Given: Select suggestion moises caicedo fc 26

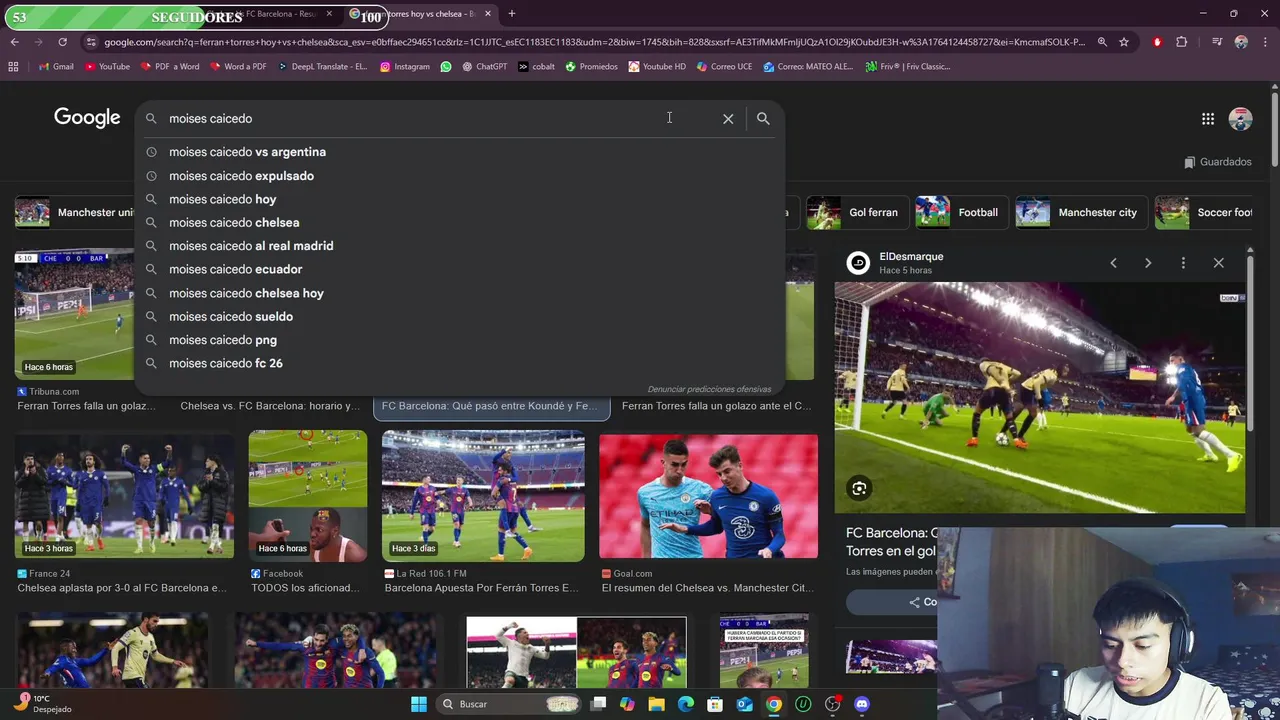Looking at the screenshot, I should pyautogui.click(x=459, y=363).
